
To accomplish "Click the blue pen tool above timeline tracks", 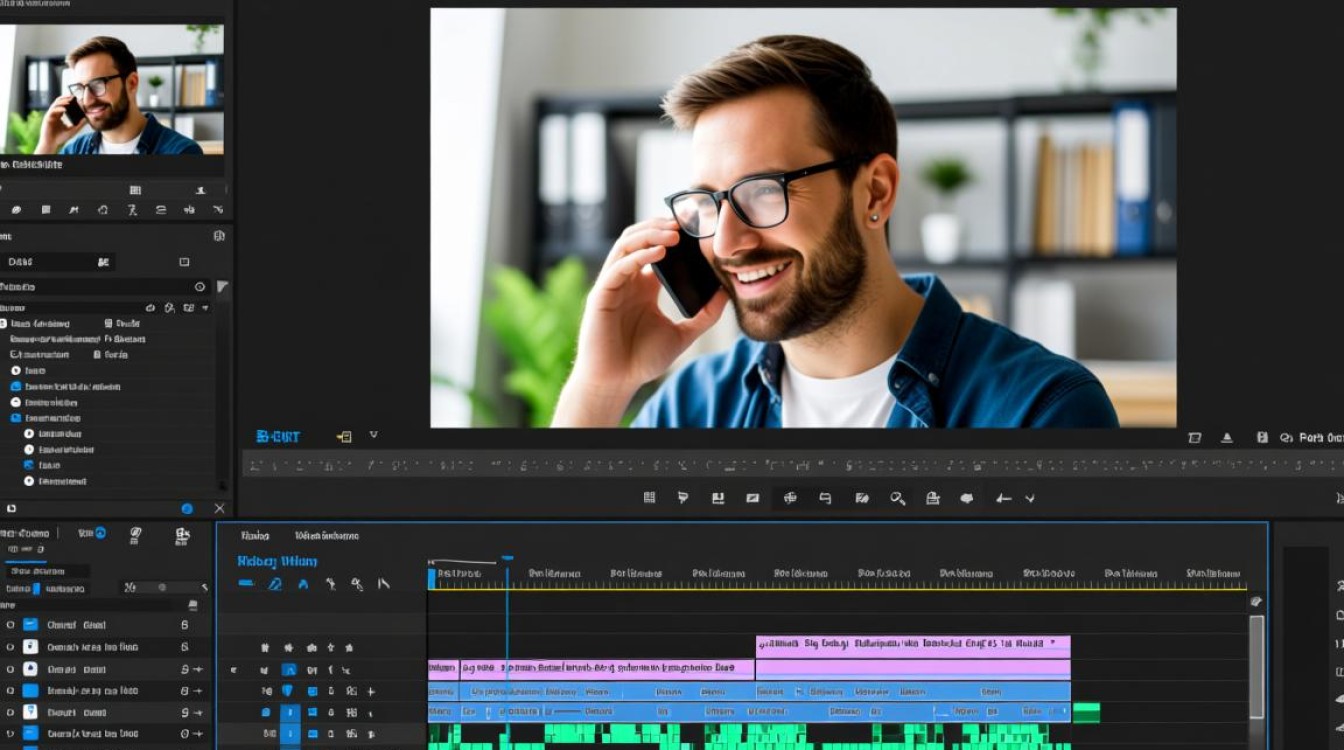I will pyautogui.click(x=275, y=584).
